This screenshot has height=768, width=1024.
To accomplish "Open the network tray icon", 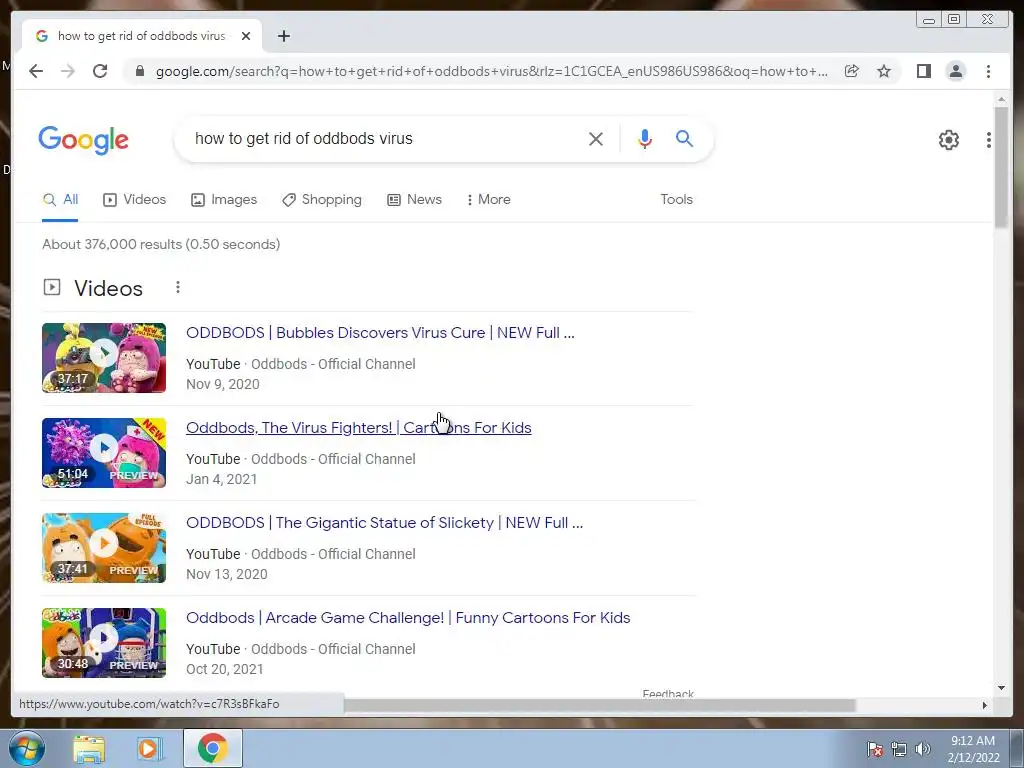I will coord(899,749).
